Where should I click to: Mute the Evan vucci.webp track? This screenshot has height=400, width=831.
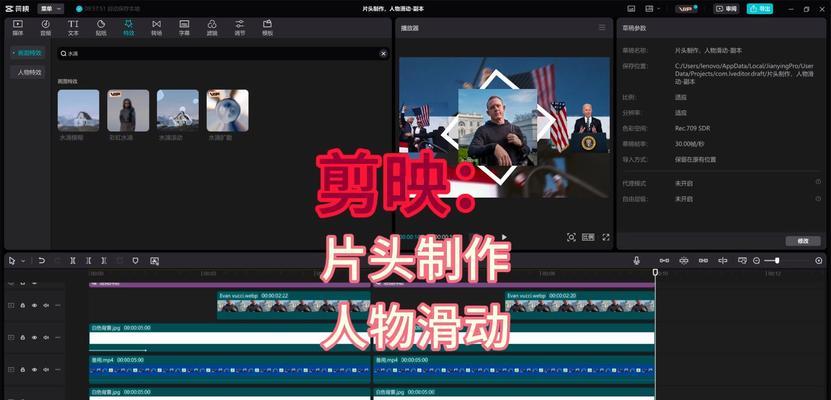(46, 305)
